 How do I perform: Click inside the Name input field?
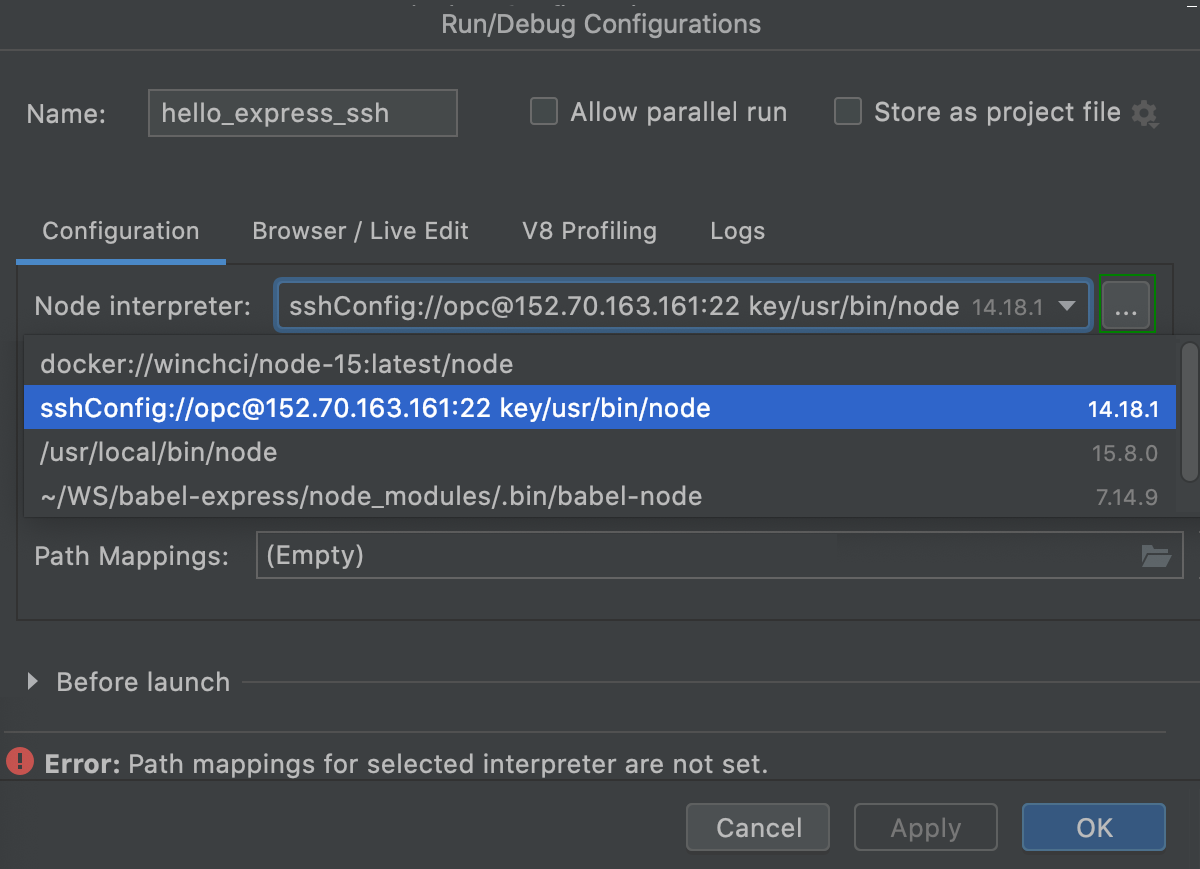(x=302, y=113)
